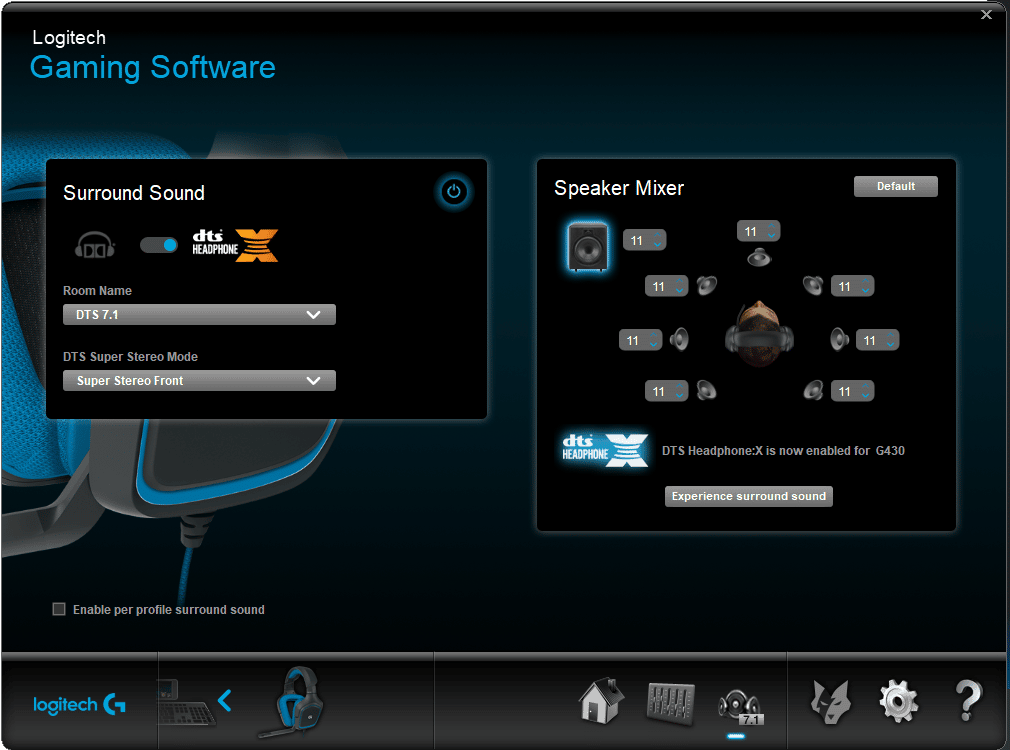Click the center speaker volume value 11
Screen dimensions: 1010x750
coord(750,231)
